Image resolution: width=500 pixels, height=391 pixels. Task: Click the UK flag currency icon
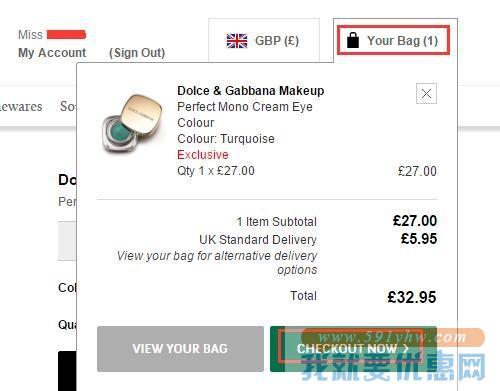(237, 41)
